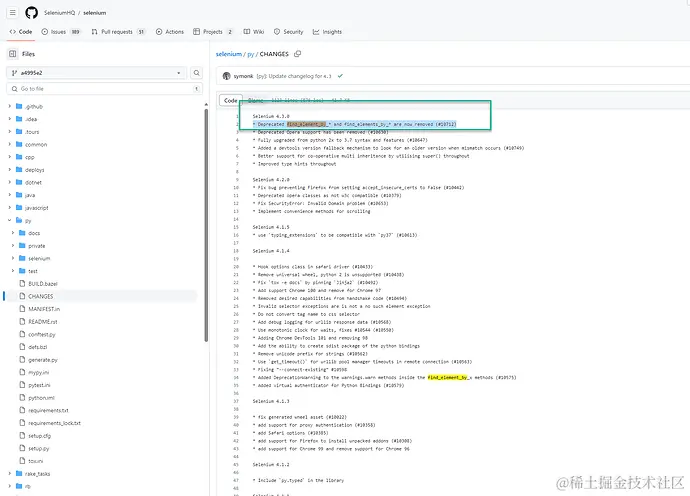The image size is (690, 496).
Task: Open selenium breadcrumb link
Action: [x=229, y=54]
